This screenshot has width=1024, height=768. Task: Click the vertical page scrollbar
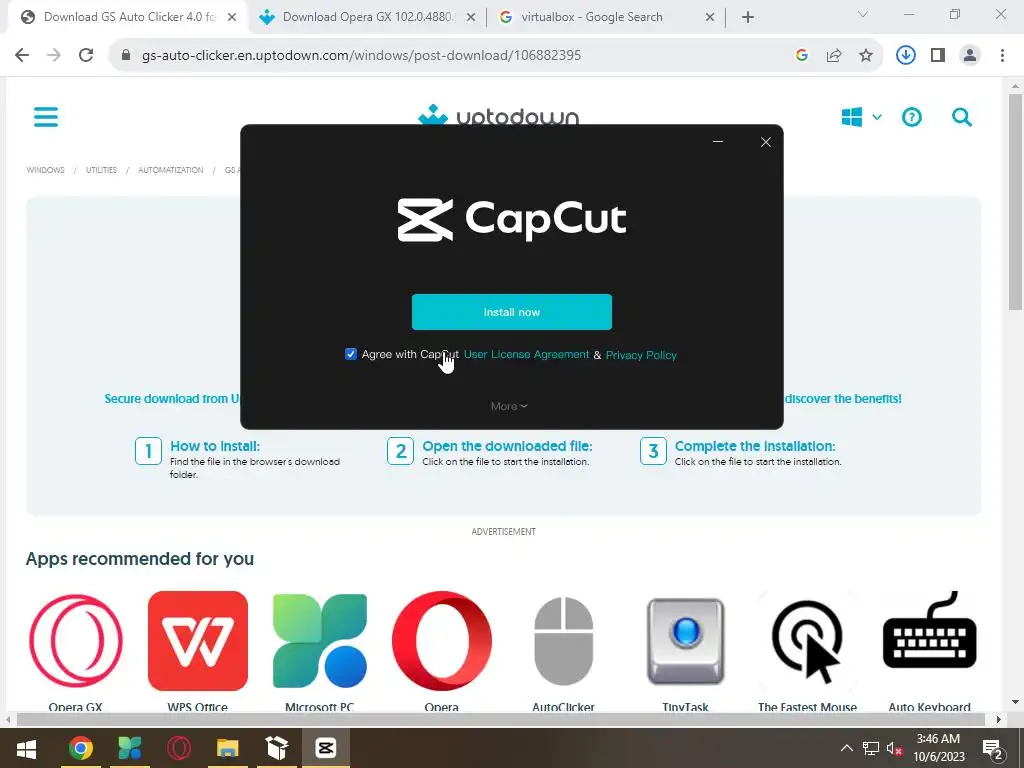point(1015,202)
